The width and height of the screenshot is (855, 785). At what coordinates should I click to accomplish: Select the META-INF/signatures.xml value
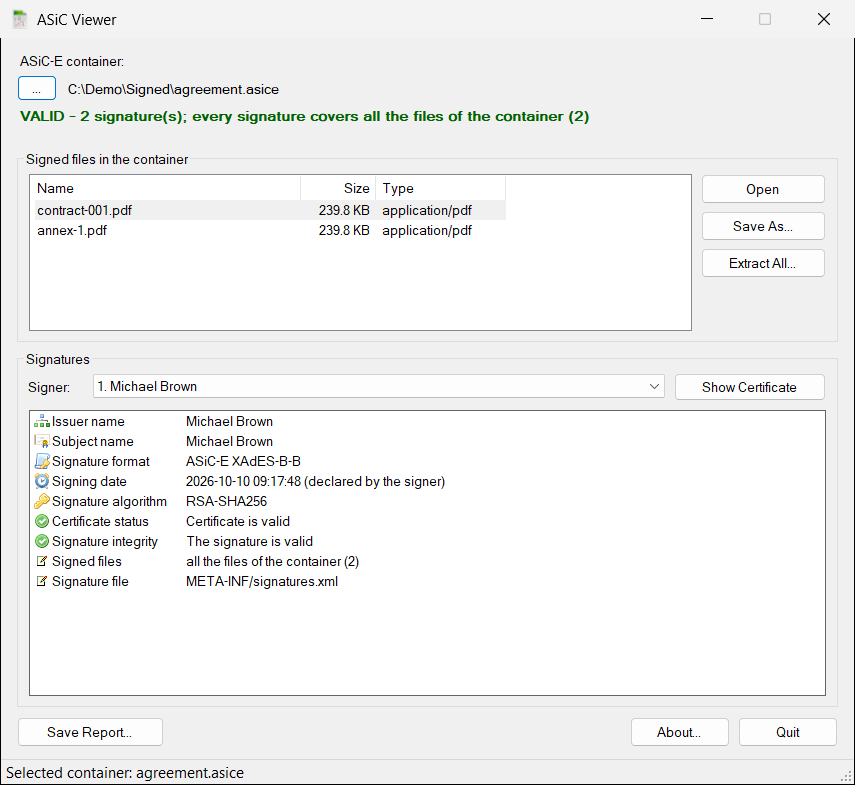(262, 581)
